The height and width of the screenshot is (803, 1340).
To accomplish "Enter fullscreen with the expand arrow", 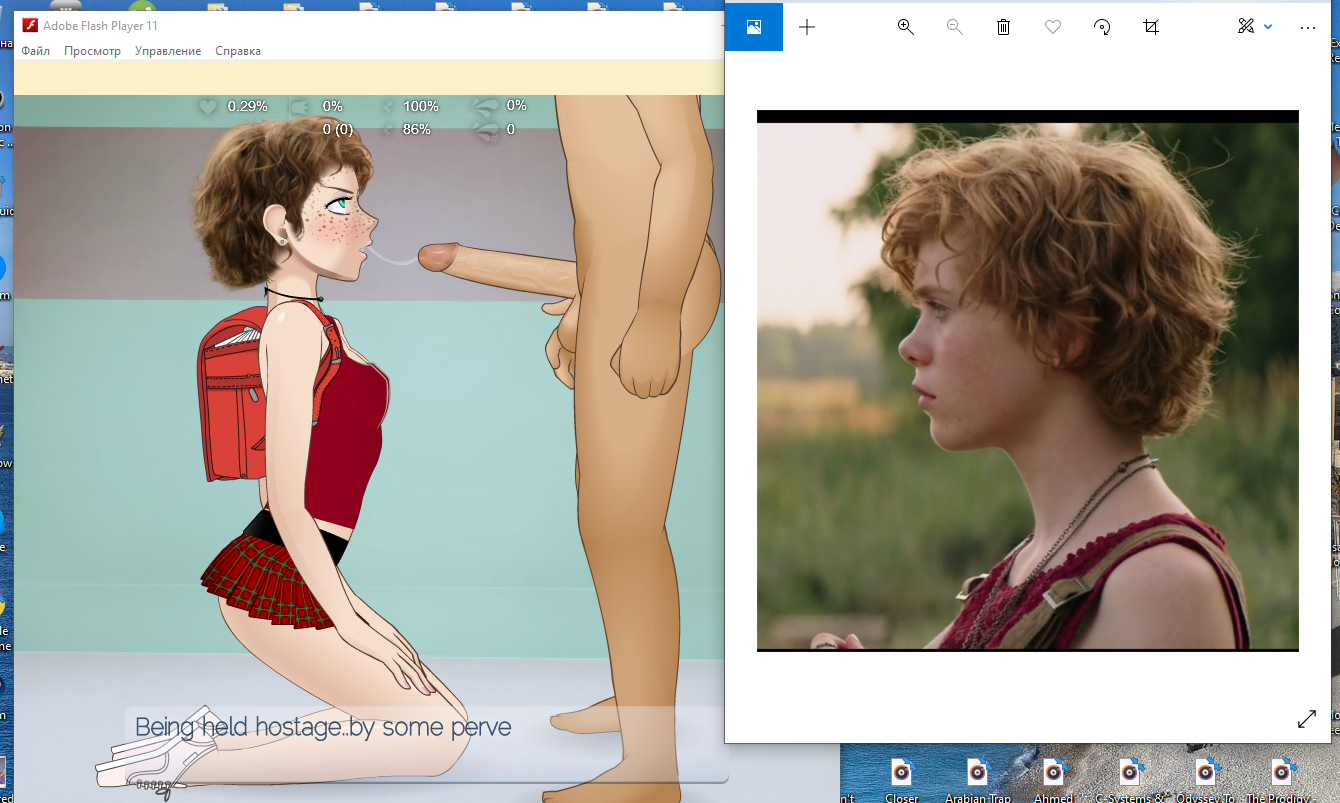I will click(1307, 719).
